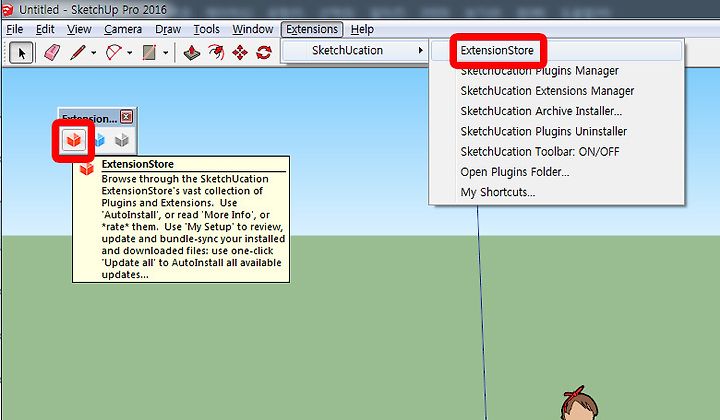The image size is (720, 420).
Task: Choose SketchUcation Plugins Manager
Action: 557,71
